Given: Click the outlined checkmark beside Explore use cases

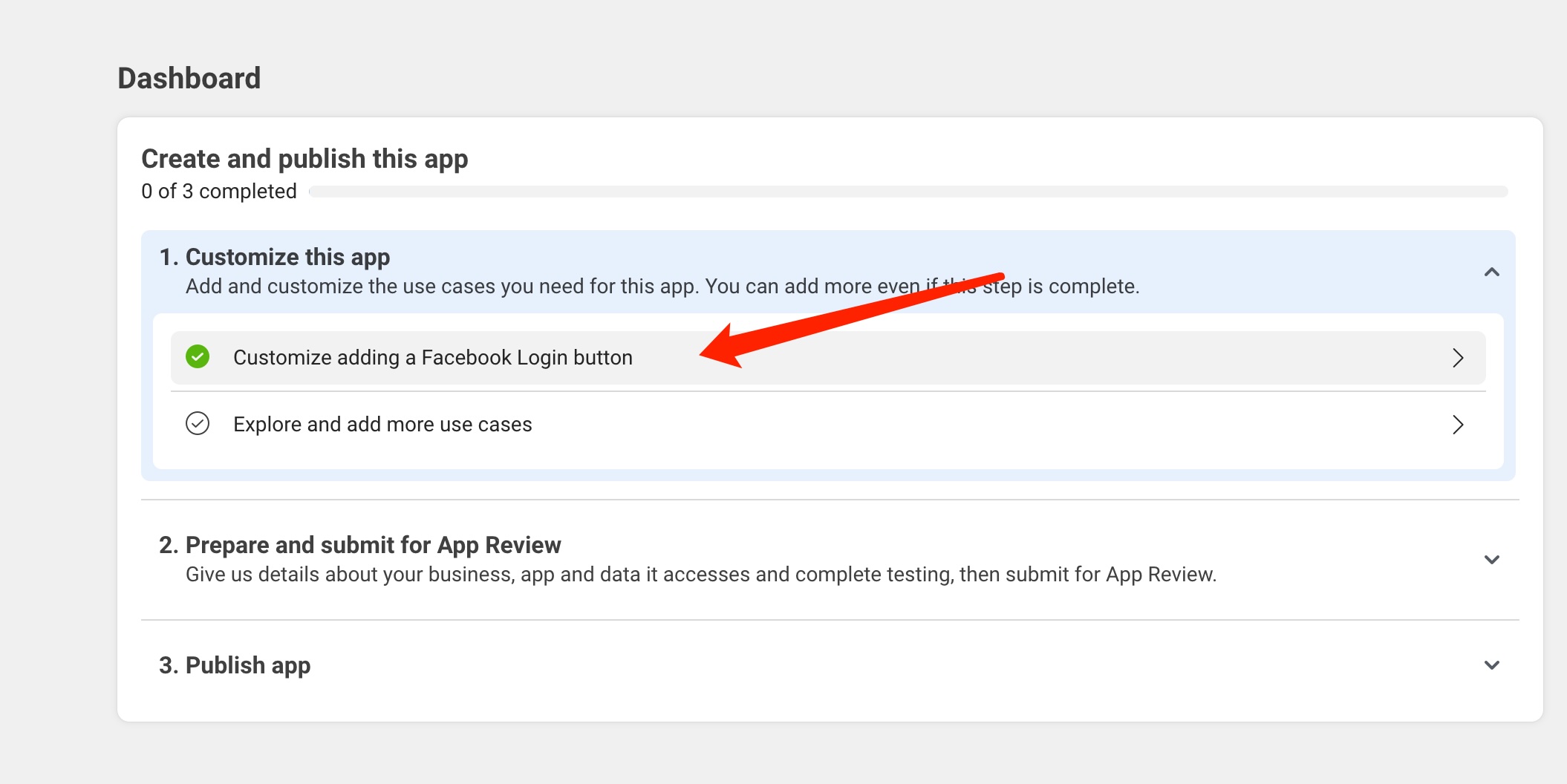Looking at the screenshot, I should point(198,424).
